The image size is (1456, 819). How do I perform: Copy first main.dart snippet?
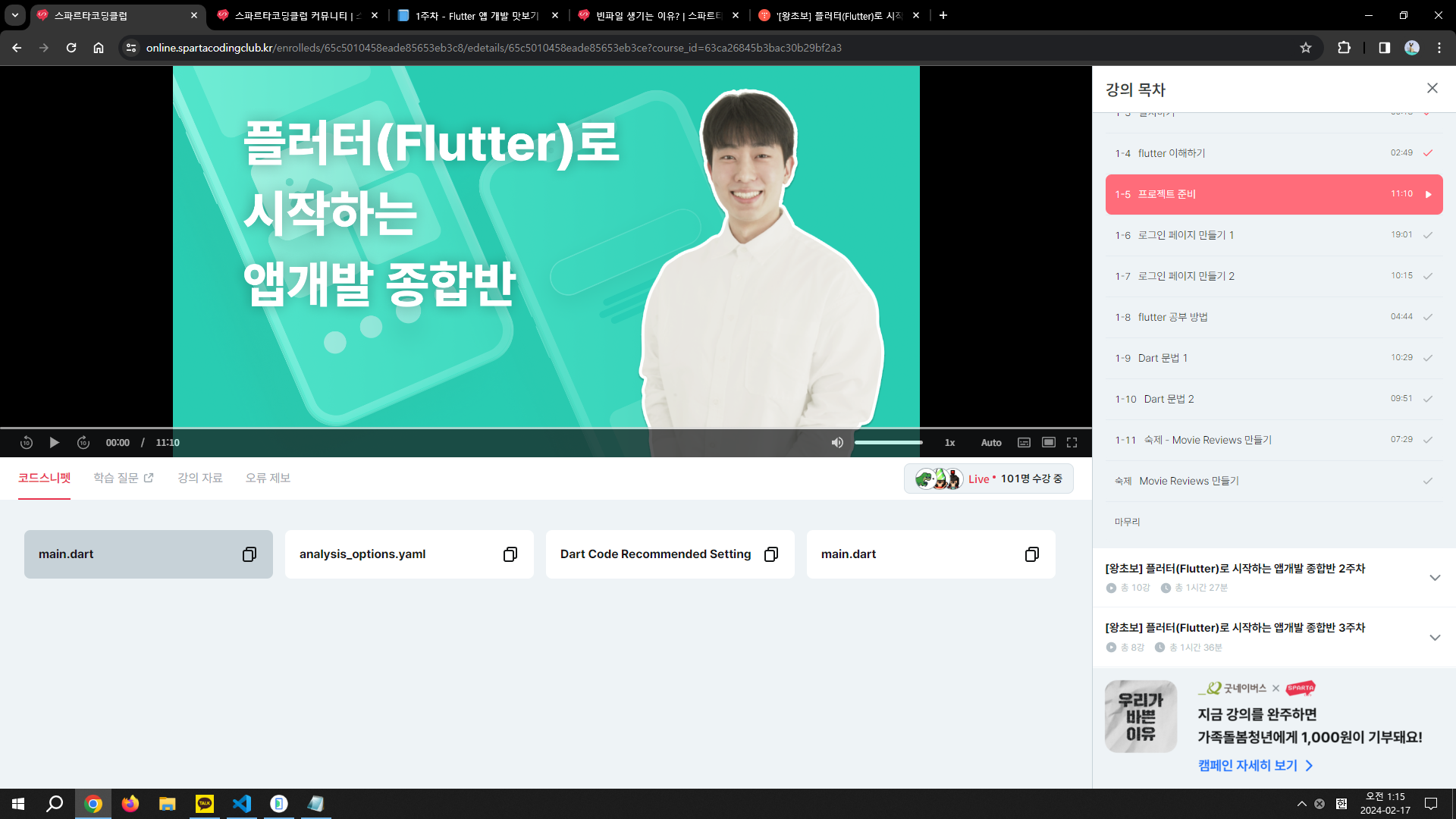pyautogui.click(x=249, y=554)
